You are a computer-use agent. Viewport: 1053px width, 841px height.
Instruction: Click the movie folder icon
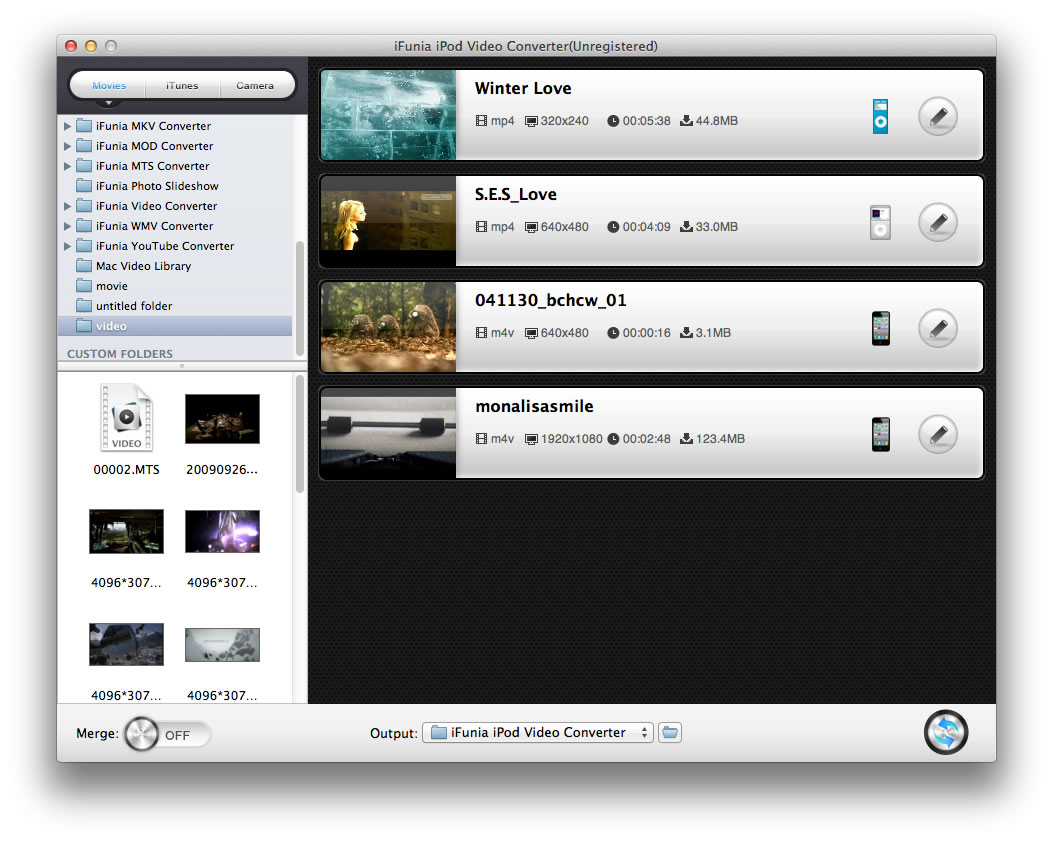pos(84,285)
